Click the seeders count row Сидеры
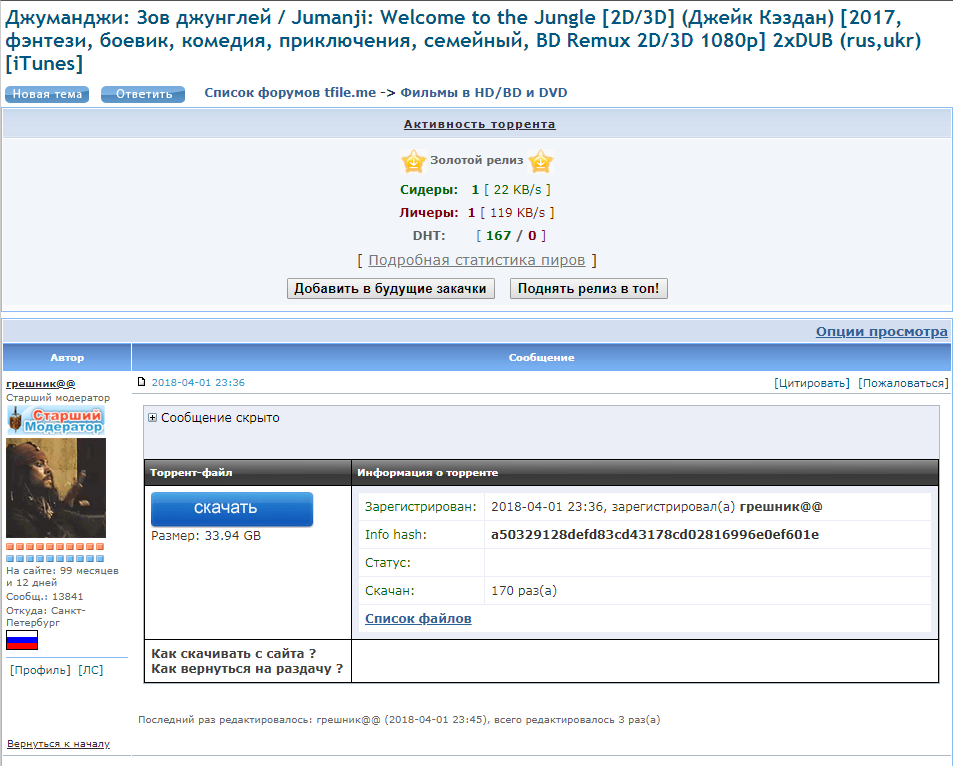Screen dimensions: 953x766 click(x=475, y=190)
